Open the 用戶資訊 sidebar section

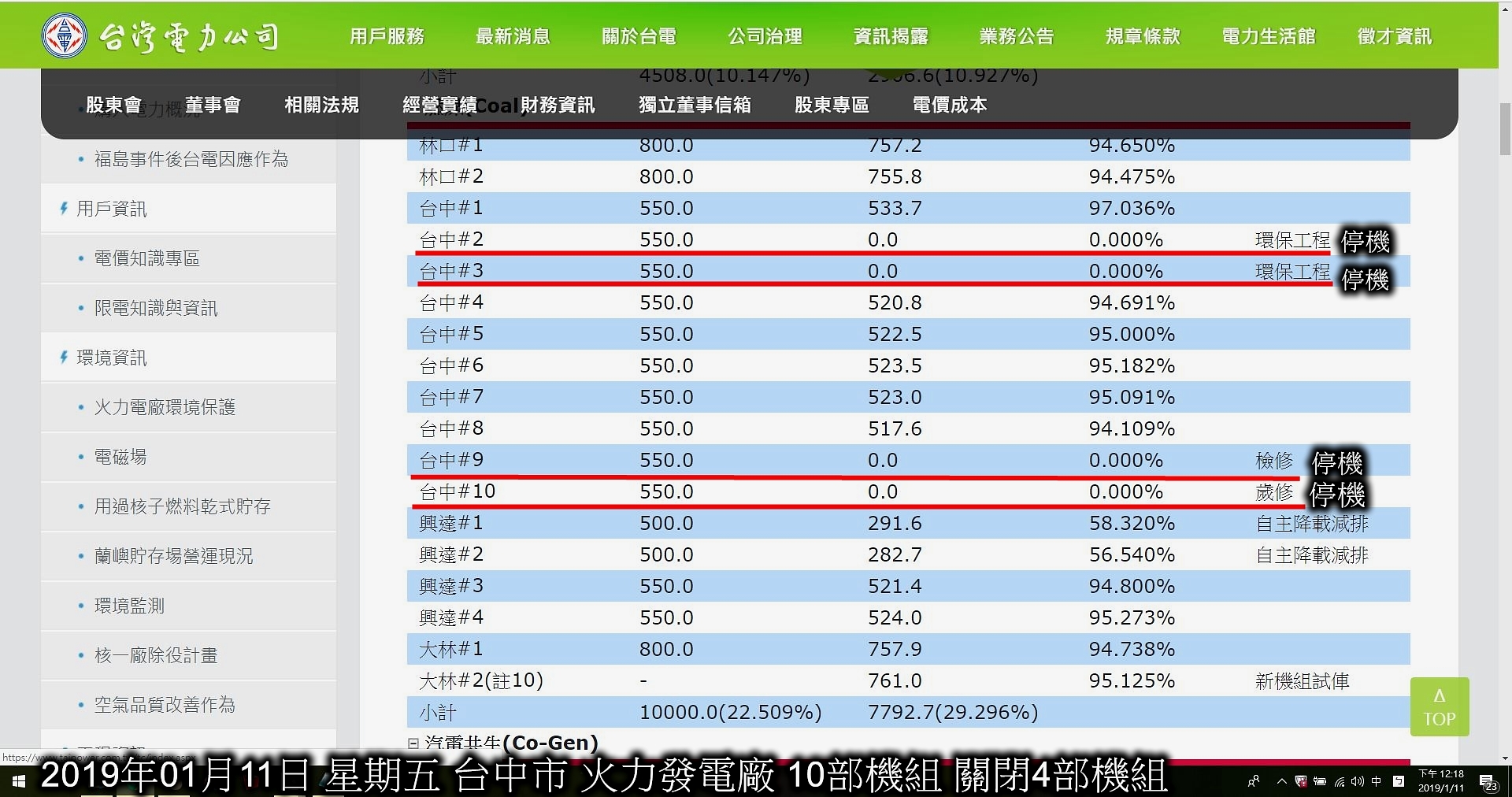111,209
